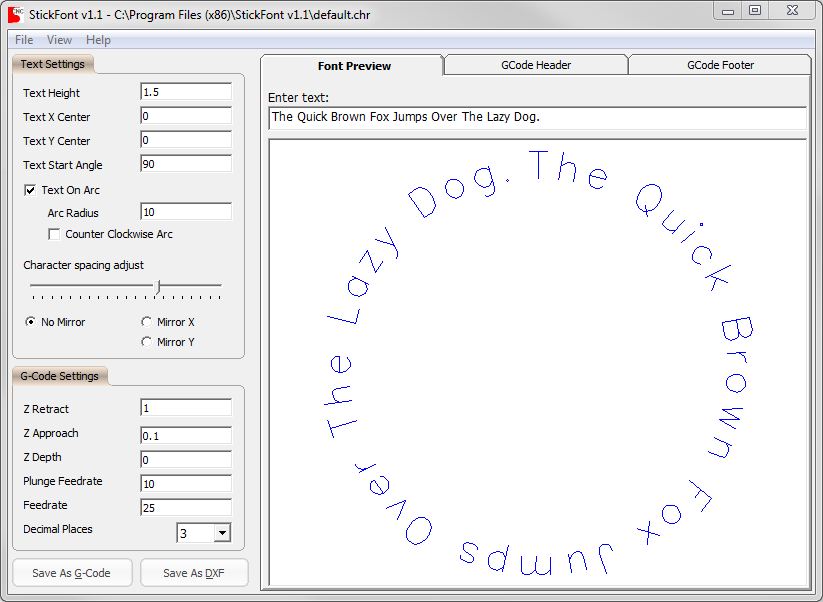Viewport: 823px width, 602px height.
Task: Click the StickFont app icon in title bar
Action: pyautogui.click(x=15, y=14)
